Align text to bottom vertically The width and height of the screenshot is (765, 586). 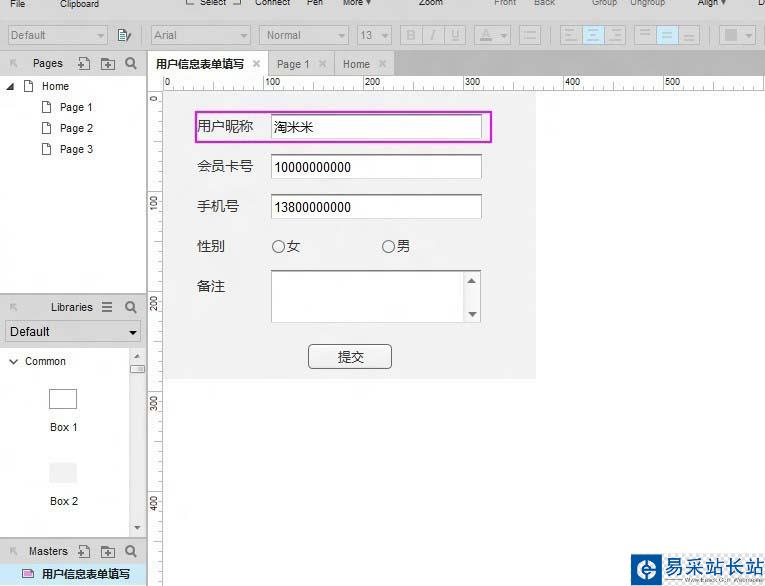pyautogui.click(x=689, y=35)
